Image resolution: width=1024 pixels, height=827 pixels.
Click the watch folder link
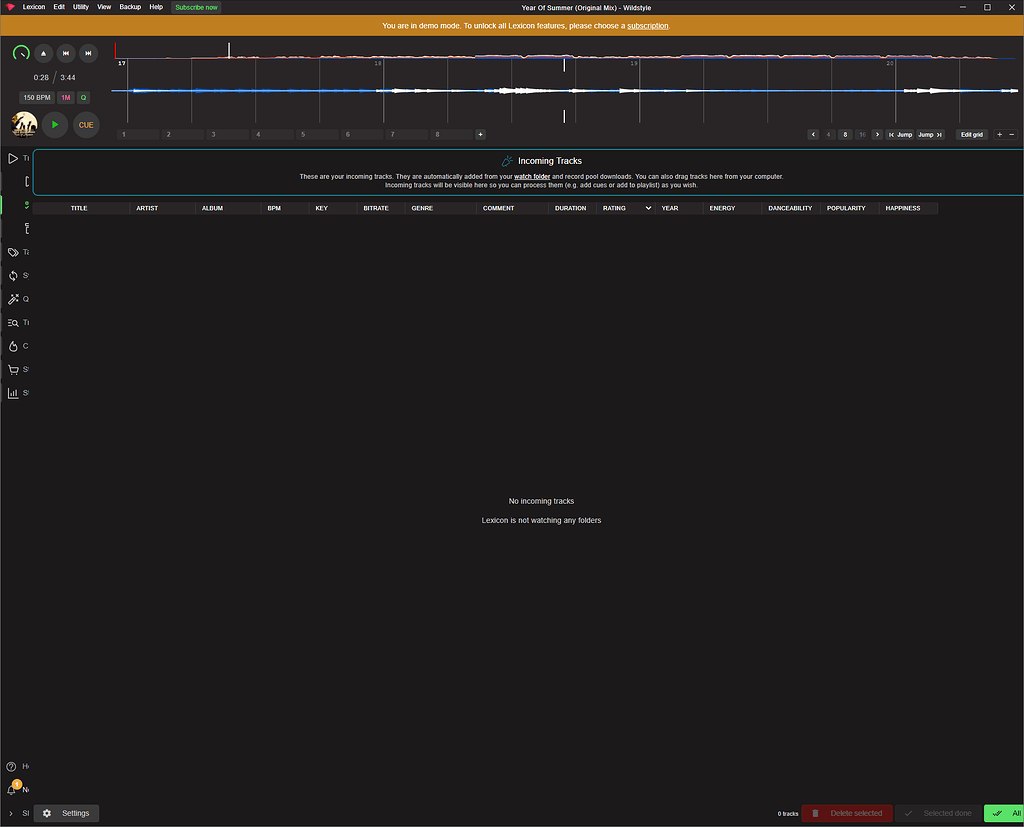(532, 176)
